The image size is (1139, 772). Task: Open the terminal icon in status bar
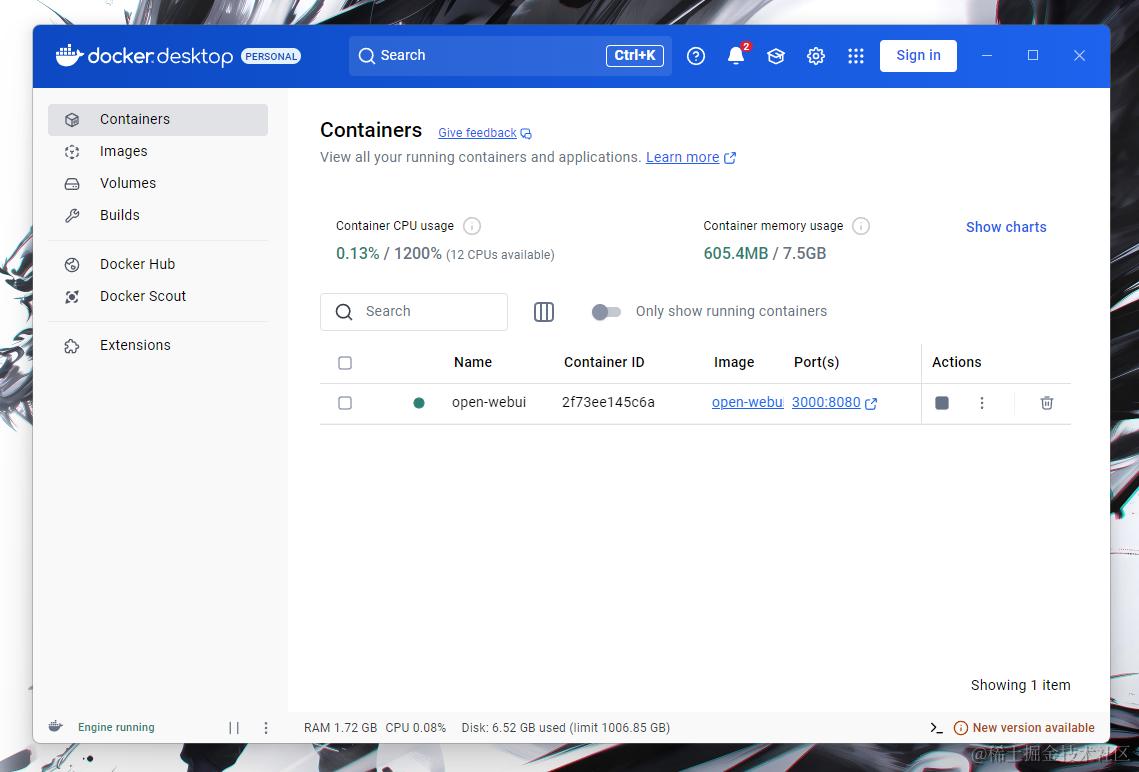pos(936,728)
